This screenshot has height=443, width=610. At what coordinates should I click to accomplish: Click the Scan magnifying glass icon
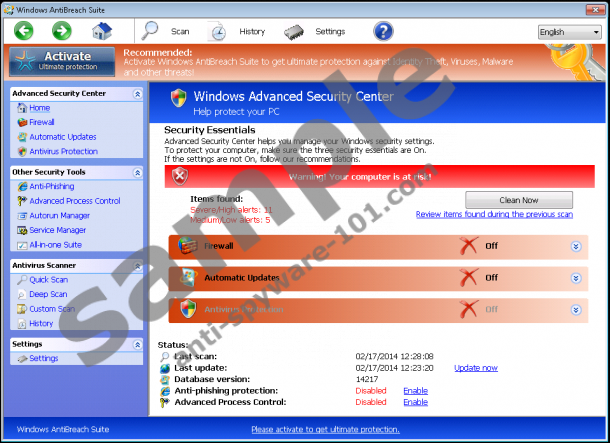click(151, 31)
